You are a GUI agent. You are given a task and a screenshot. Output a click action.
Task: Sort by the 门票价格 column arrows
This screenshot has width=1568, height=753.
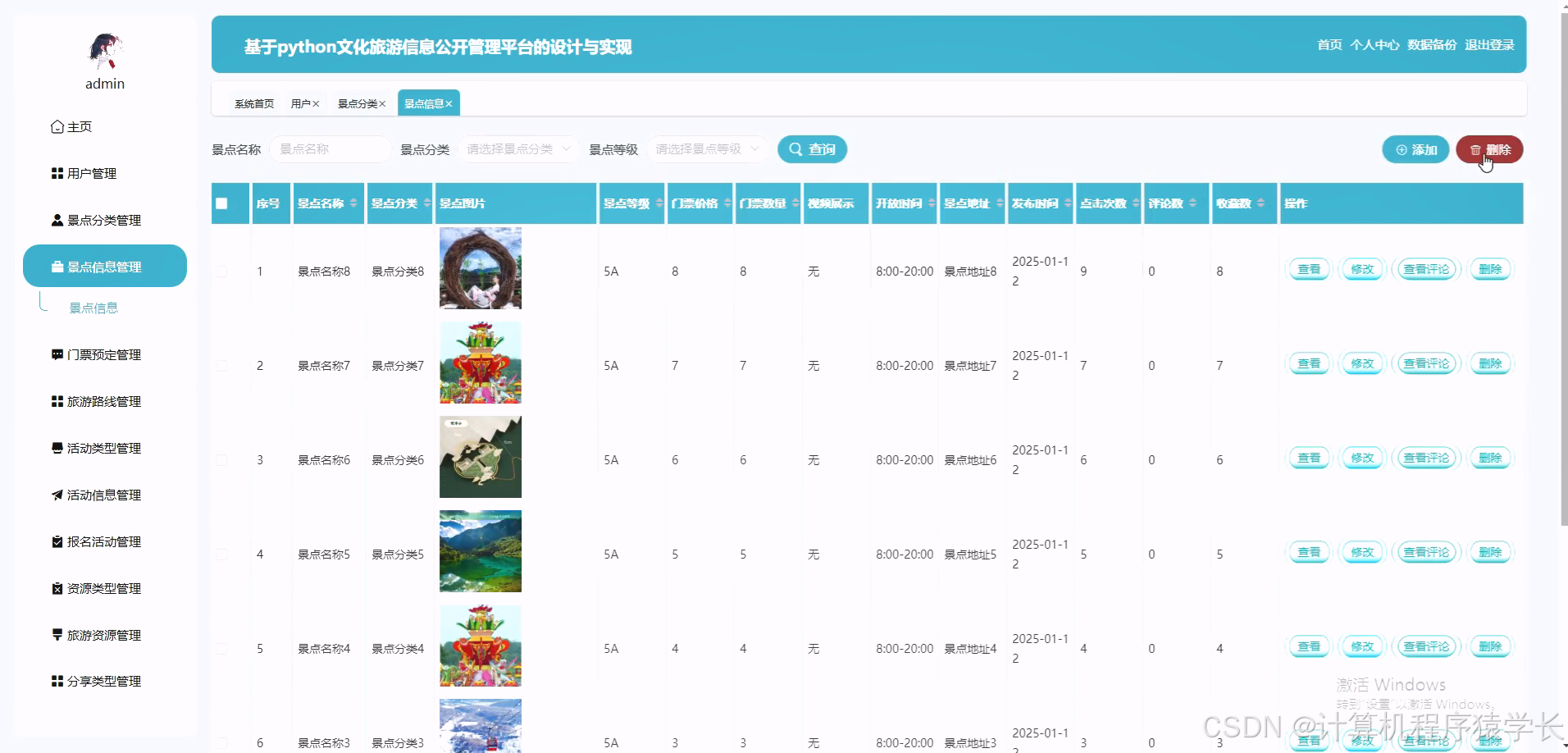click(x=727, y=203)
